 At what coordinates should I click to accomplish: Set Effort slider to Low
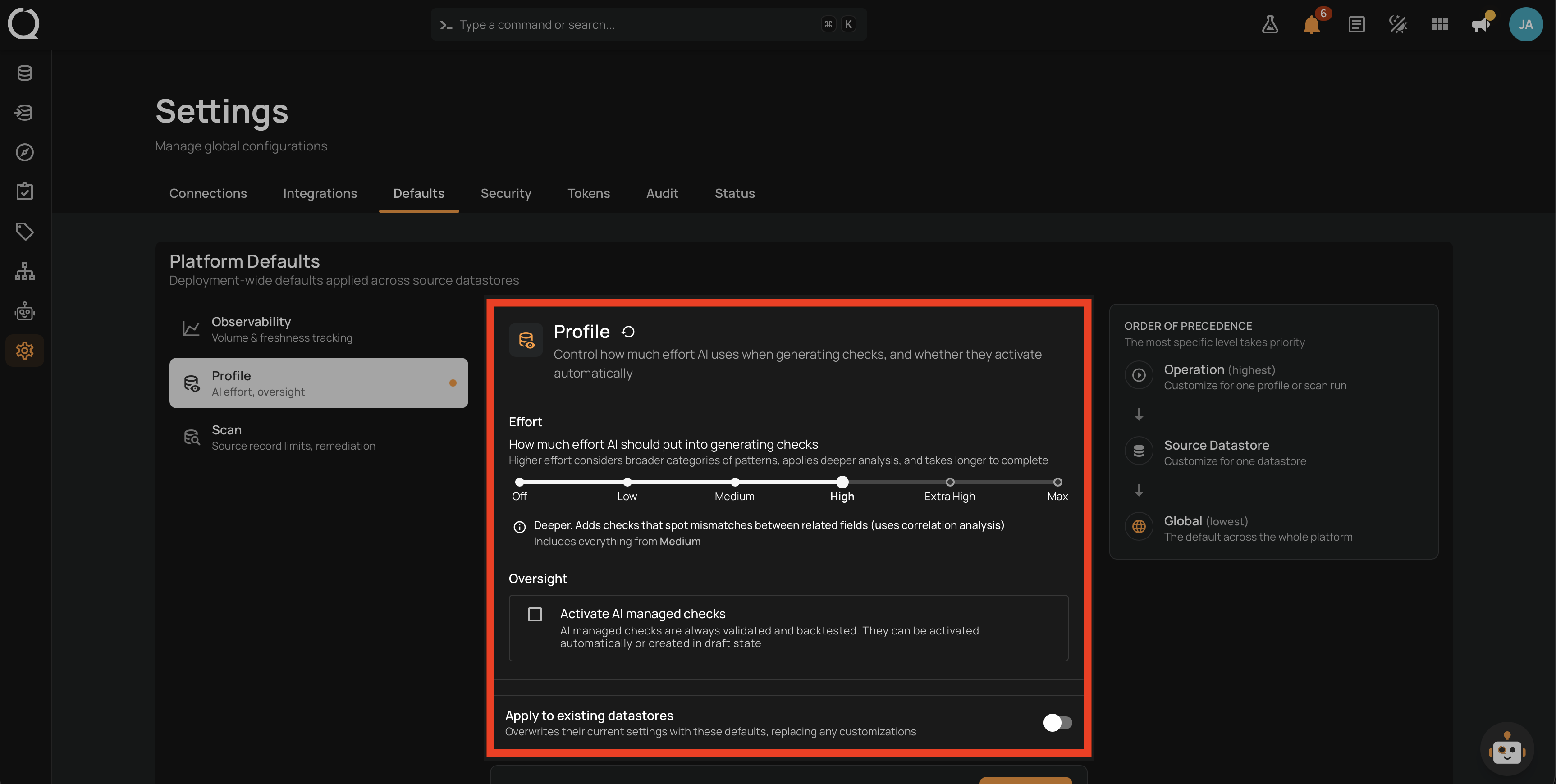627,482
